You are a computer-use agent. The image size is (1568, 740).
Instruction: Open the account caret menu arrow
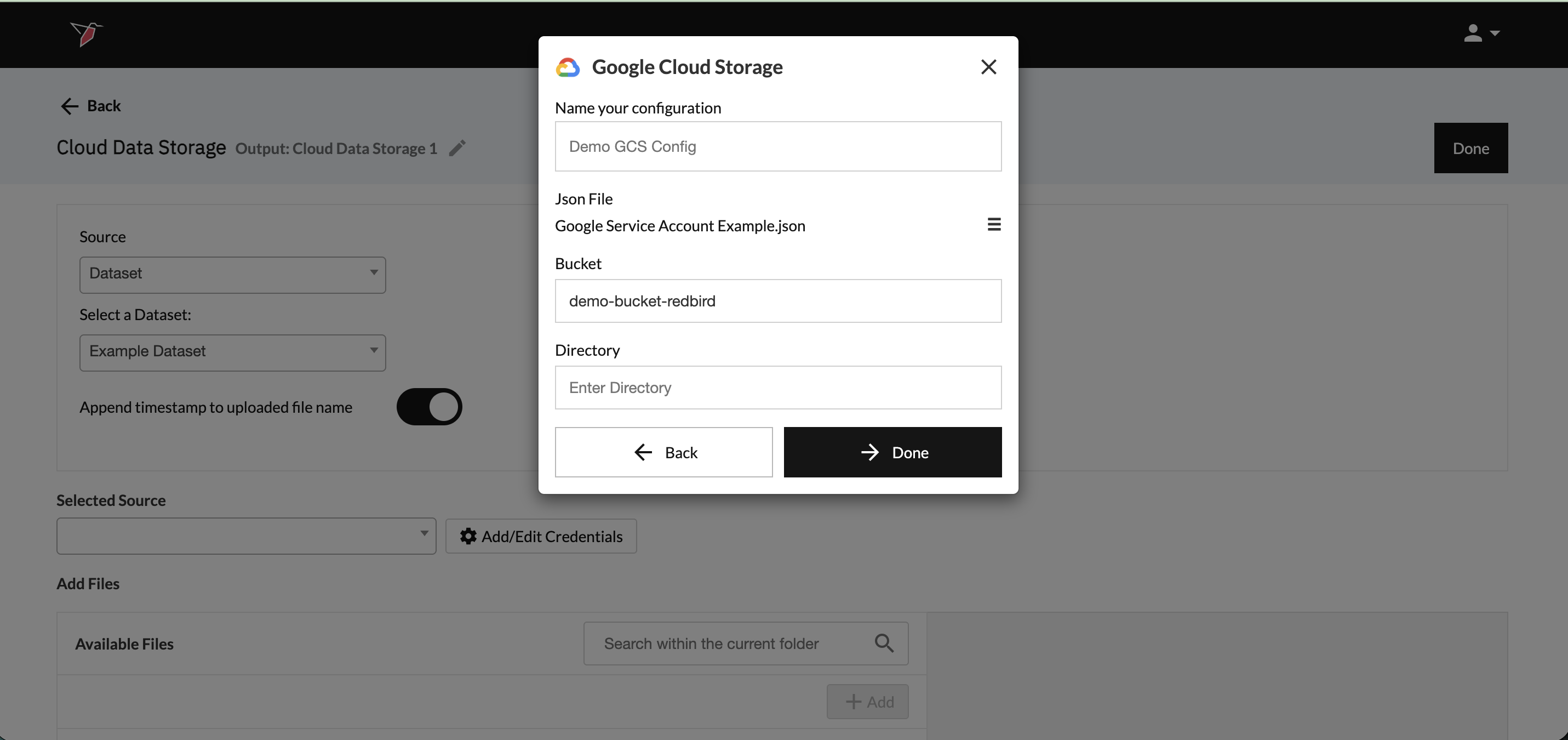1495,33
